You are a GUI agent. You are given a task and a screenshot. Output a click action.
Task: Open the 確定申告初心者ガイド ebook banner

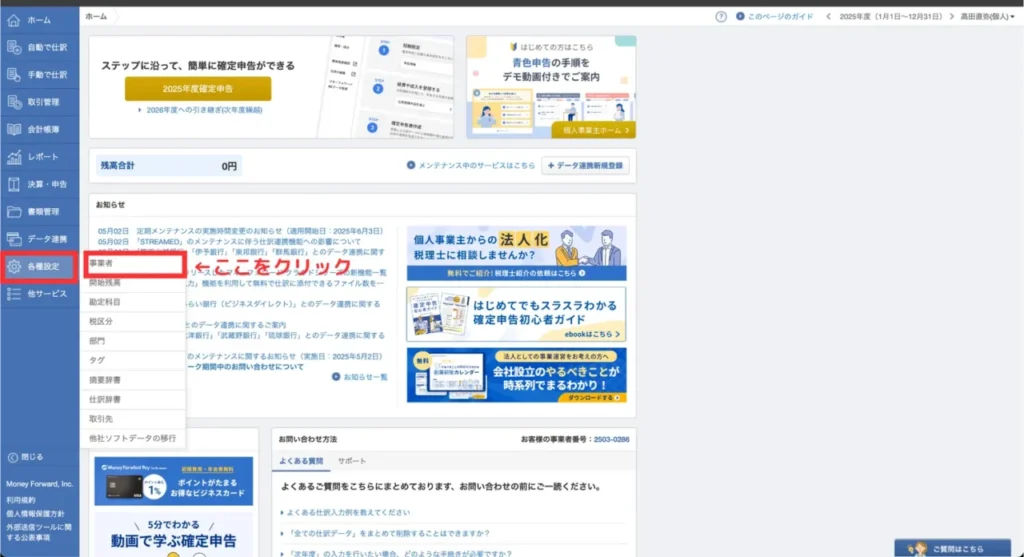click(516, 315)
